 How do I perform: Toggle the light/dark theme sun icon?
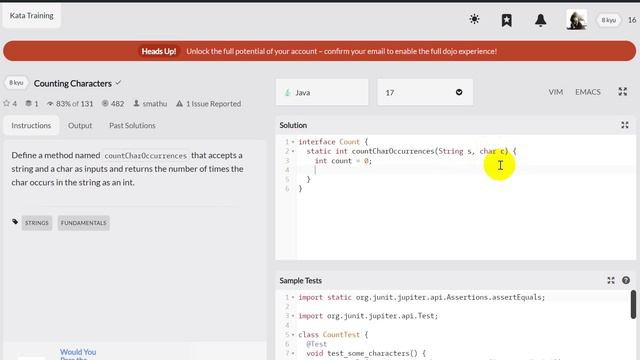pyautogui.click(x=474, y=19)
